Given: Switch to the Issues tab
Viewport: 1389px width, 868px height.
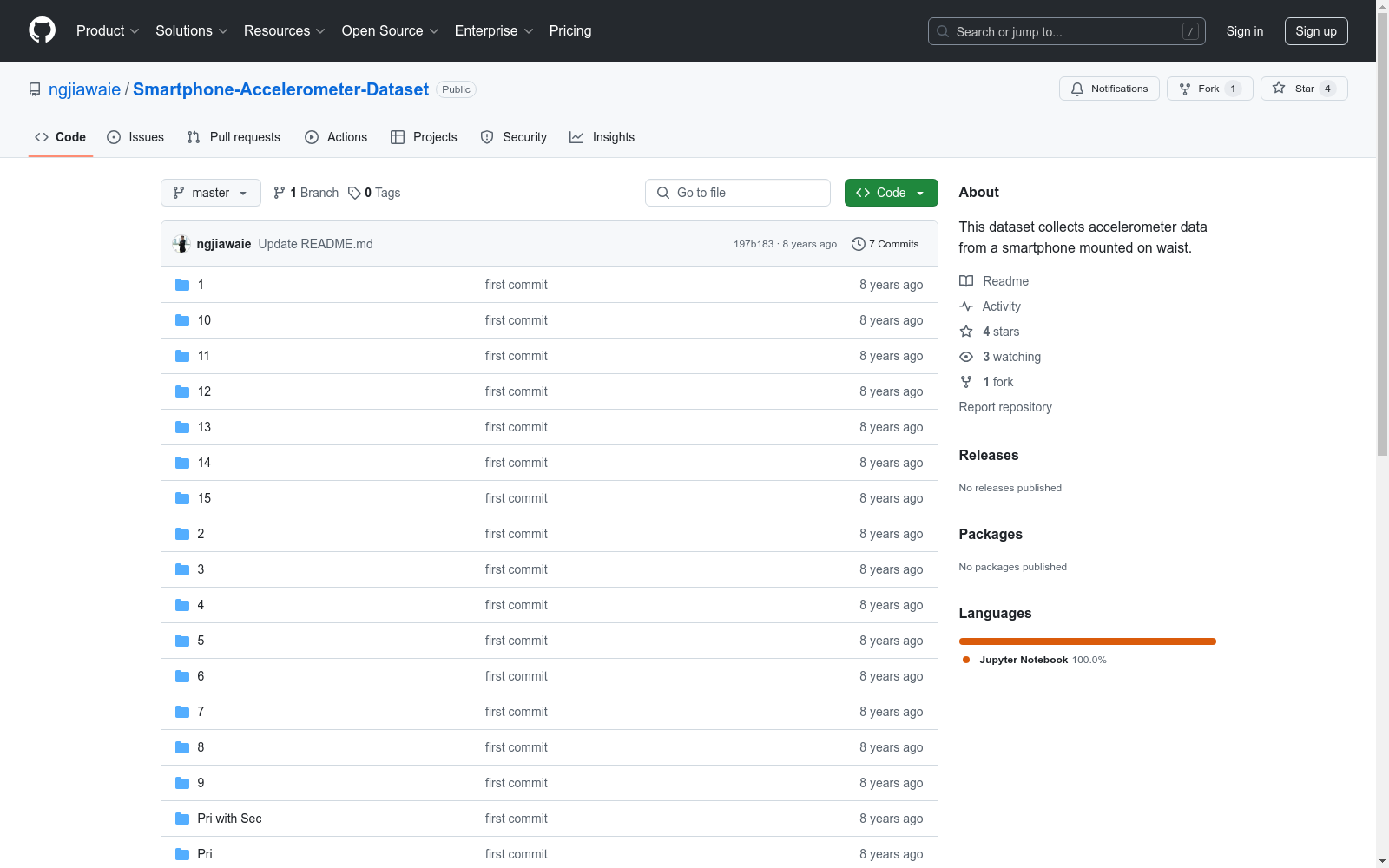Looking at the screenshot, I should pos(135,137).
